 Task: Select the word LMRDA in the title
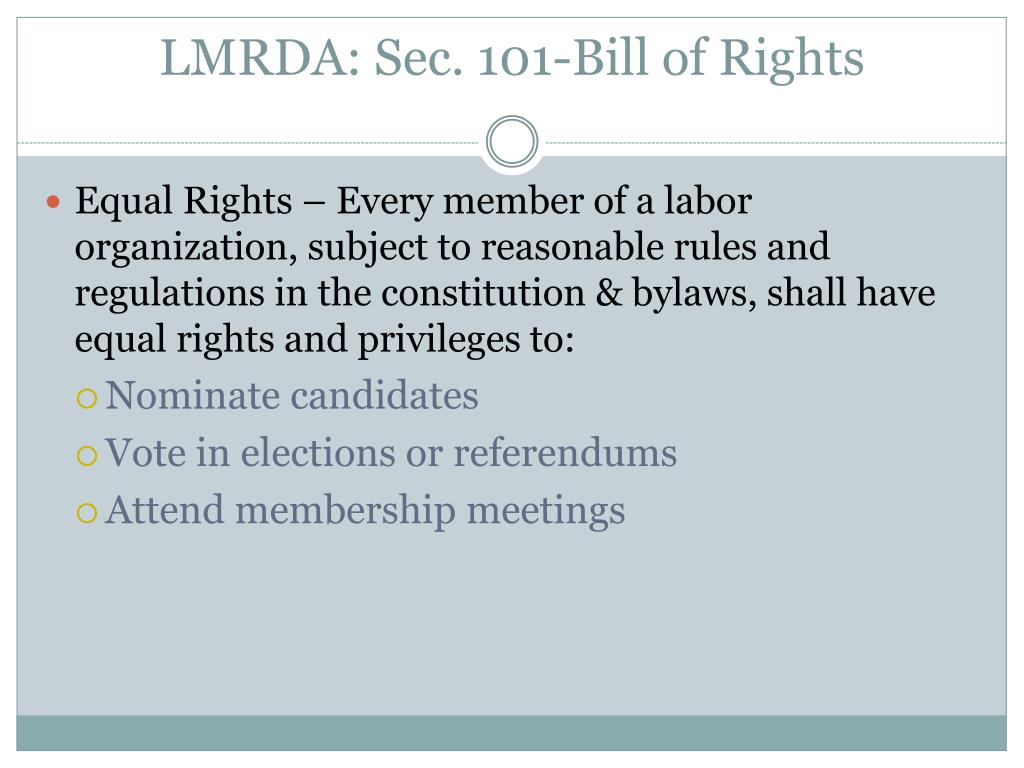261,58
